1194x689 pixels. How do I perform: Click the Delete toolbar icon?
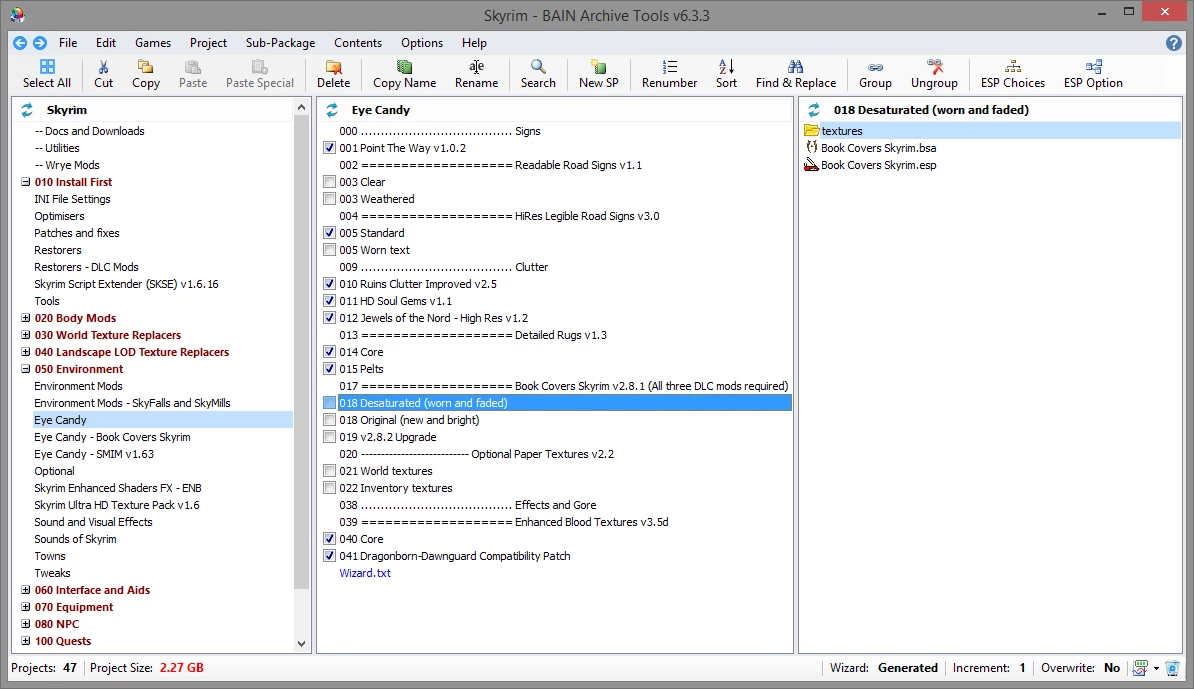(333, 67)
